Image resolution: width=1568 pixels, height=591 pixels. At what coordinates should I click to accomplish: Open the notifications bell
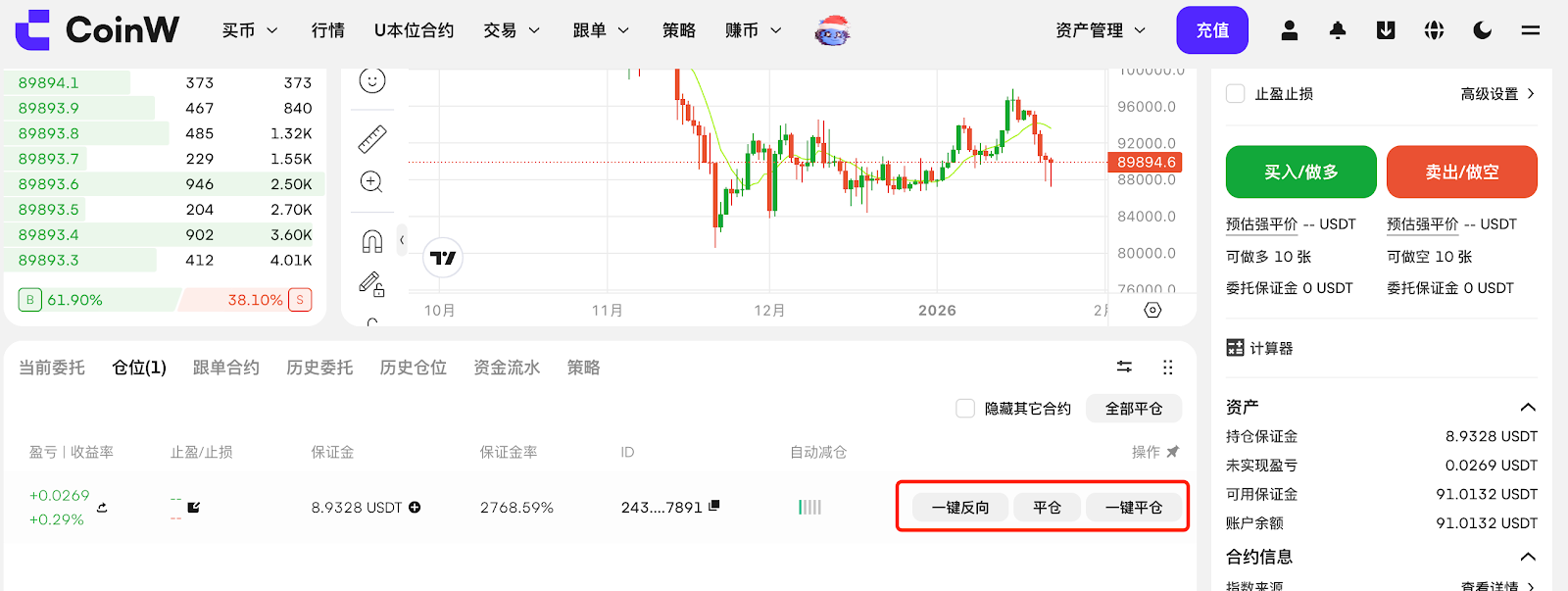coord(1337,30)
